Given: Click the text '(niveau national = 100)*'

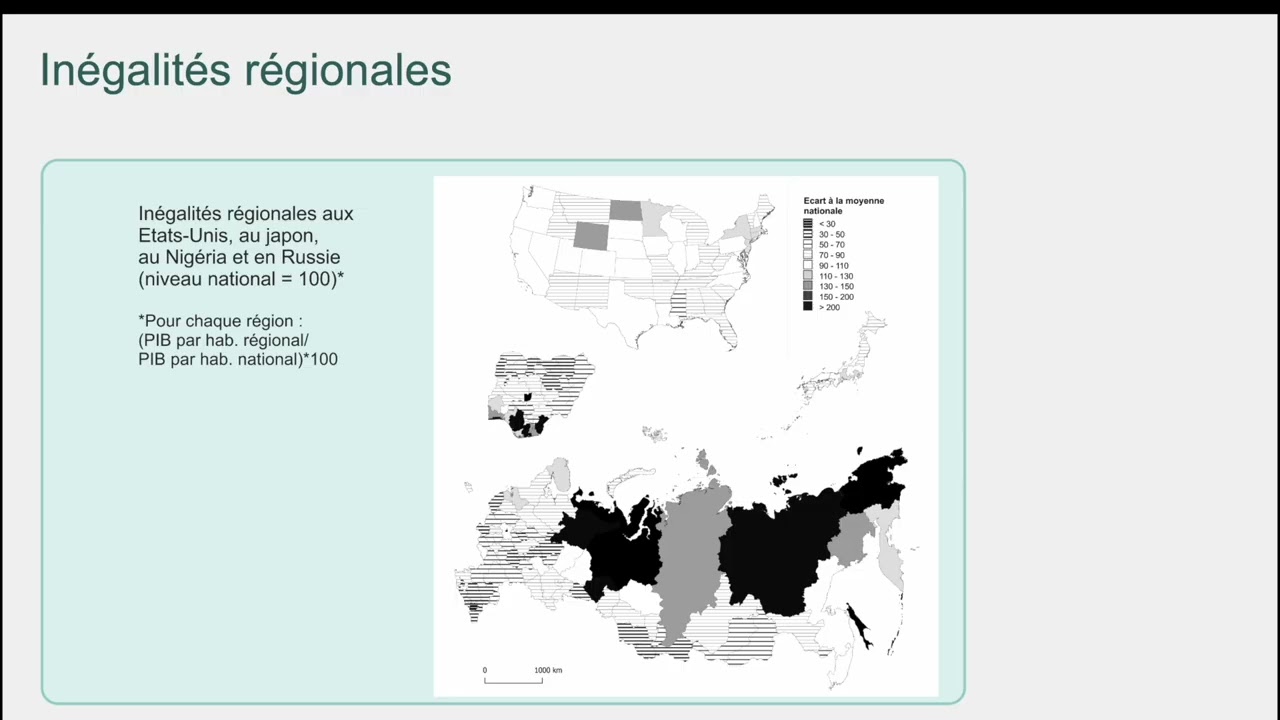Looking at the screenshot, I should click(241, 280).
